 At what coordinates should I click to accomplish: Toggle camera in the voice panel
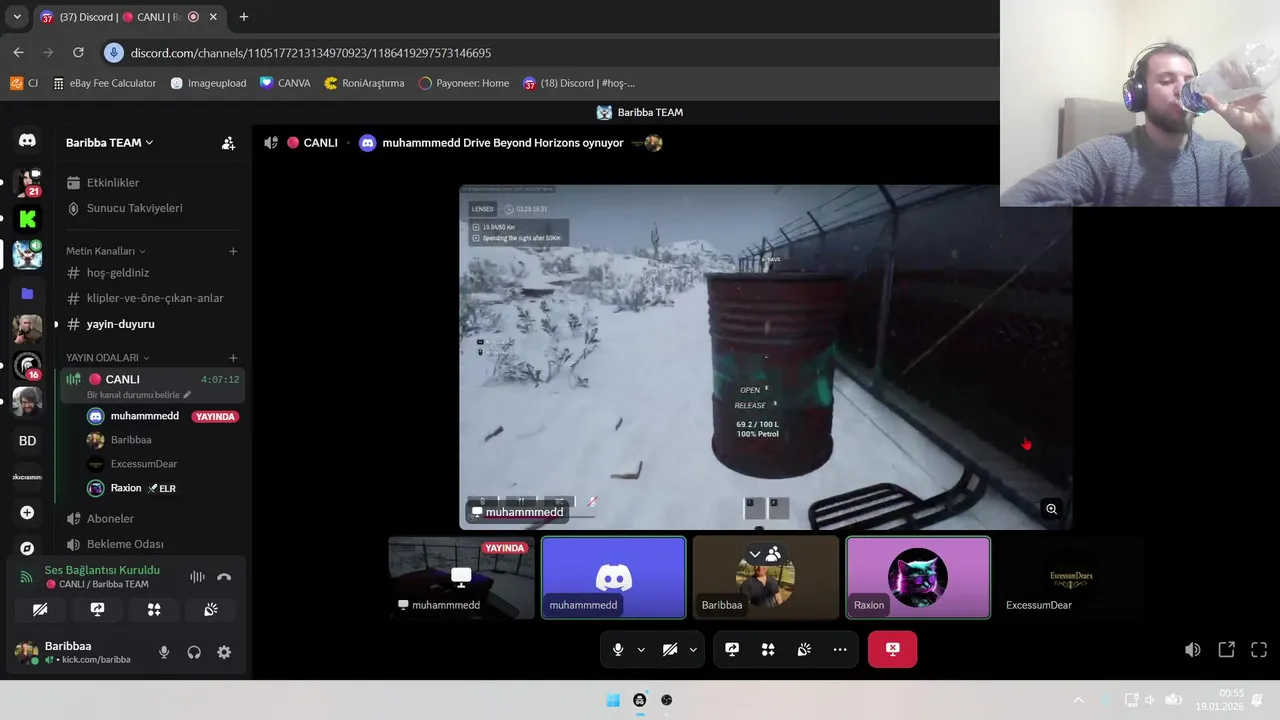click(x=40, y=609)
